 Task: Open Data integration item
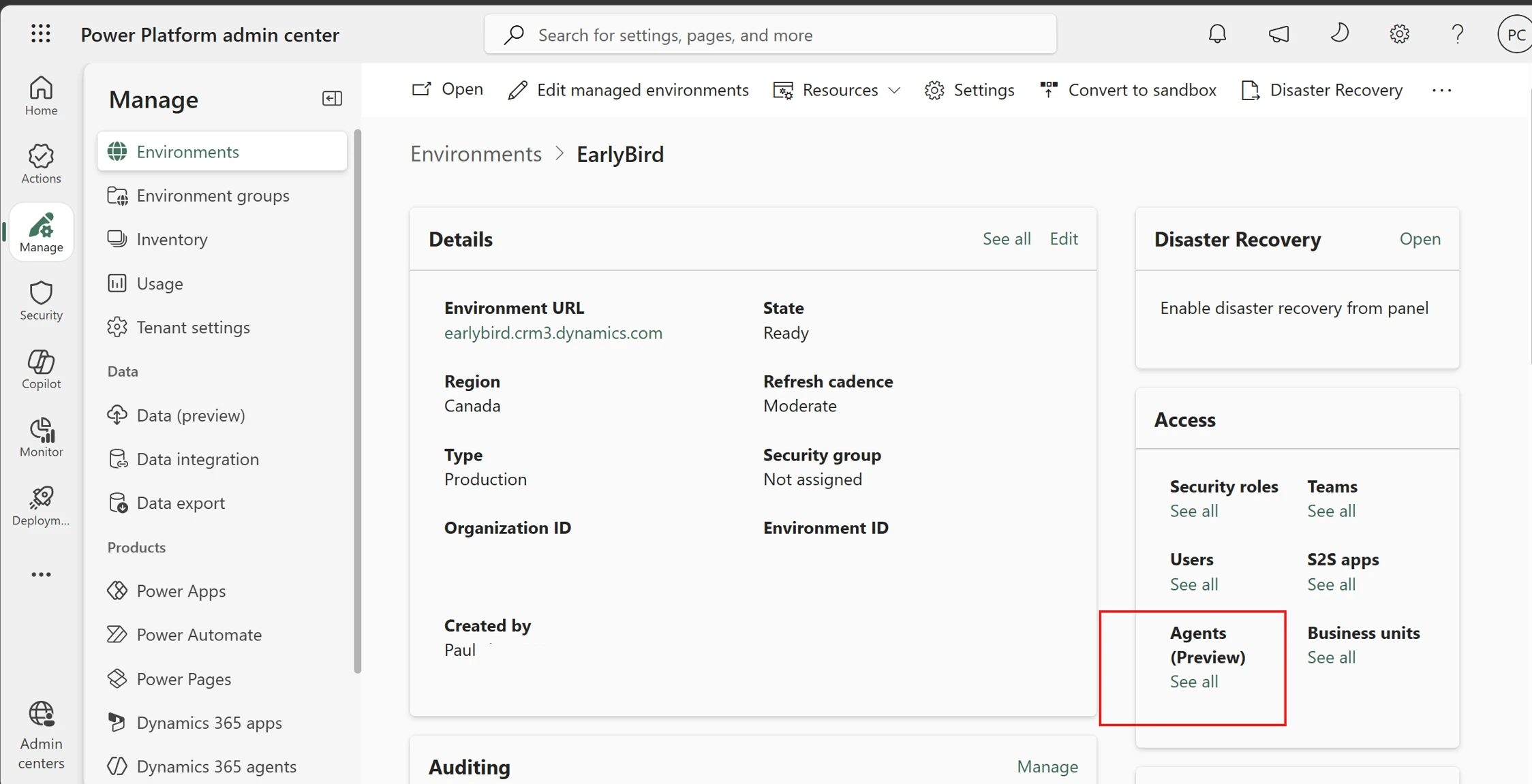(222, 459)
